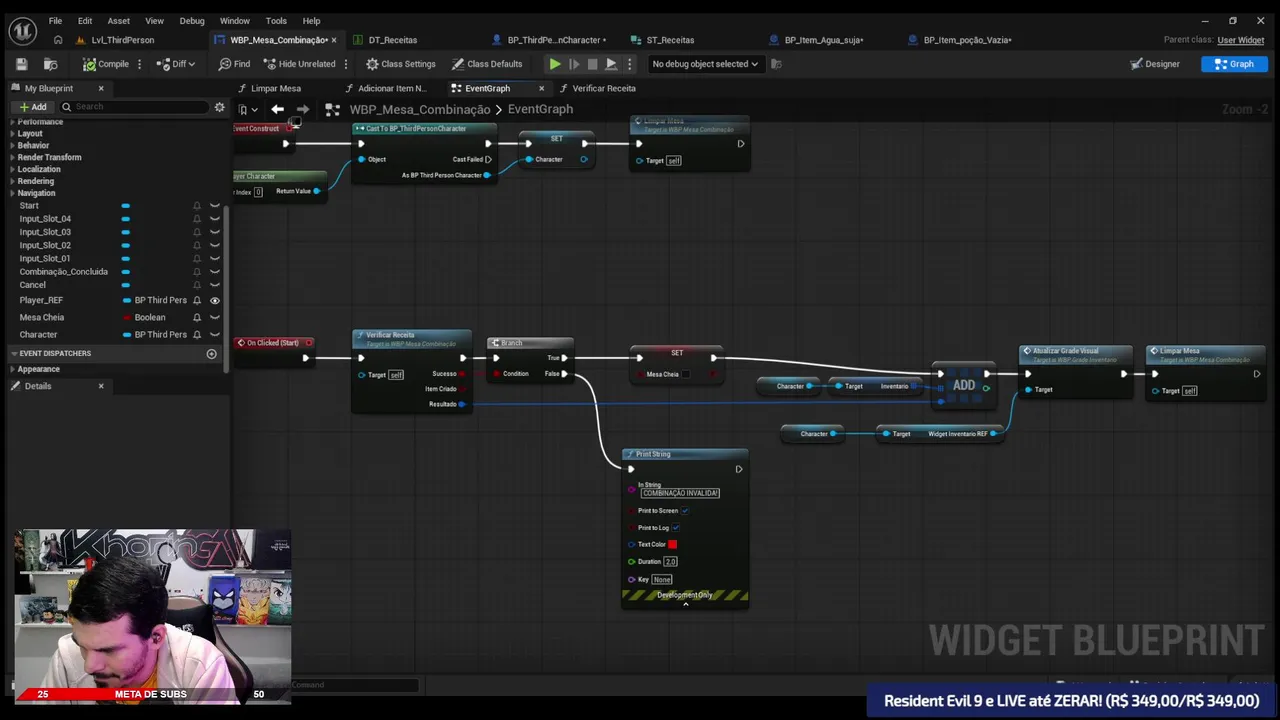The height and width of the screenshot is (720, 1280).
Task: Close the My Blueprint panel
Action: [x=101, y=88]
